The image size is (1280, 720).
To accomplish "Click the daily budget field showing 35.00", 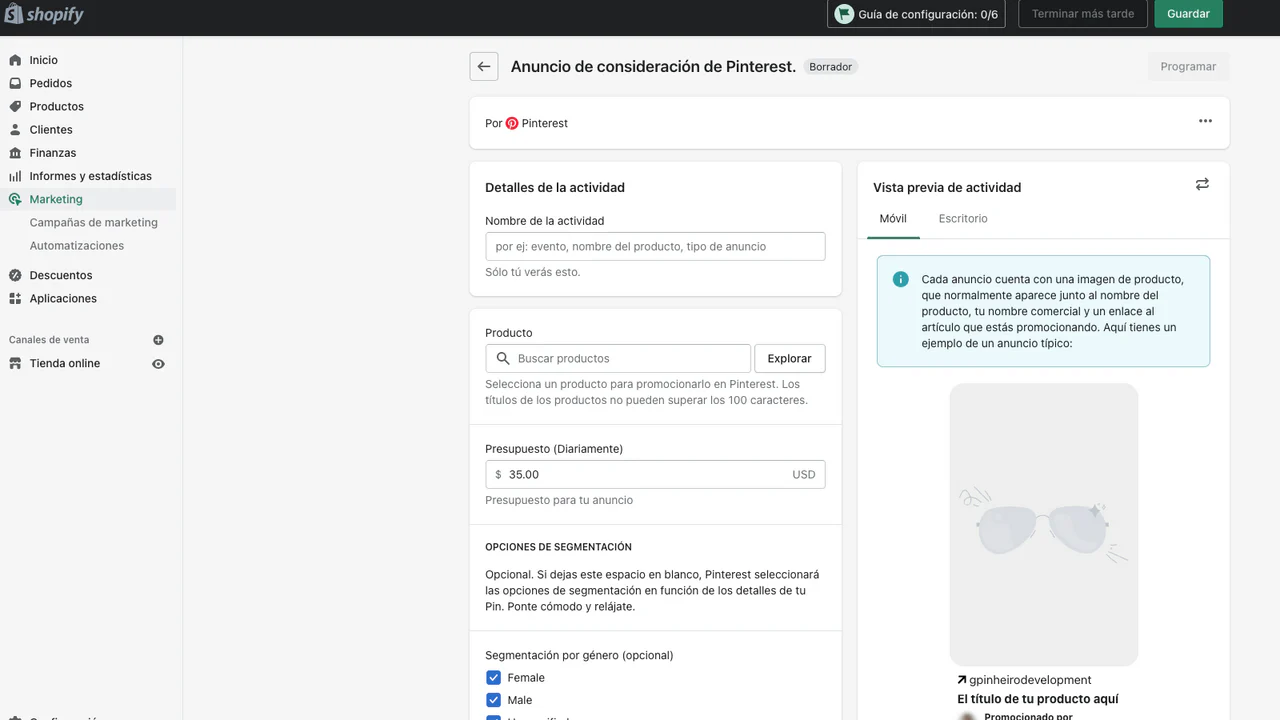I will click(x=655, y=474).
